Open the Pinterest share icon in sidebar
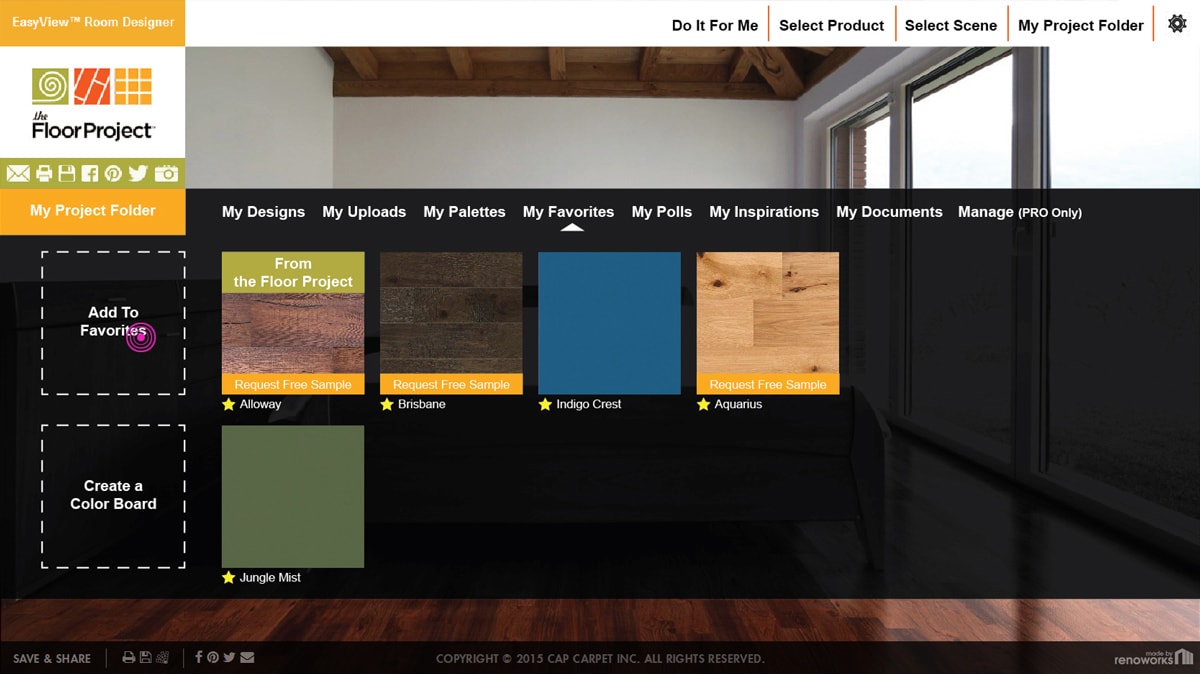The width and height of the screenshot is (1200, 674). click(x=114, y=173)
